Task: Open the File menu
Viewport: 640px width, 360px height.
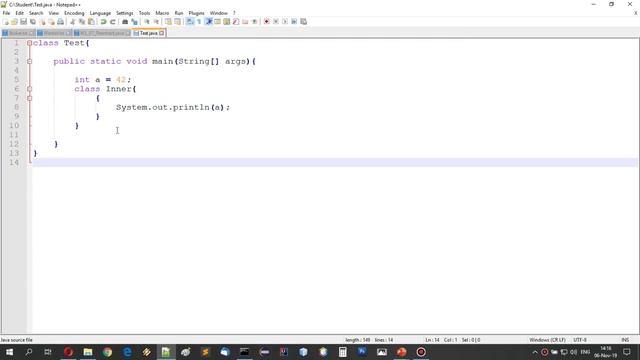Action: [6, 13]
